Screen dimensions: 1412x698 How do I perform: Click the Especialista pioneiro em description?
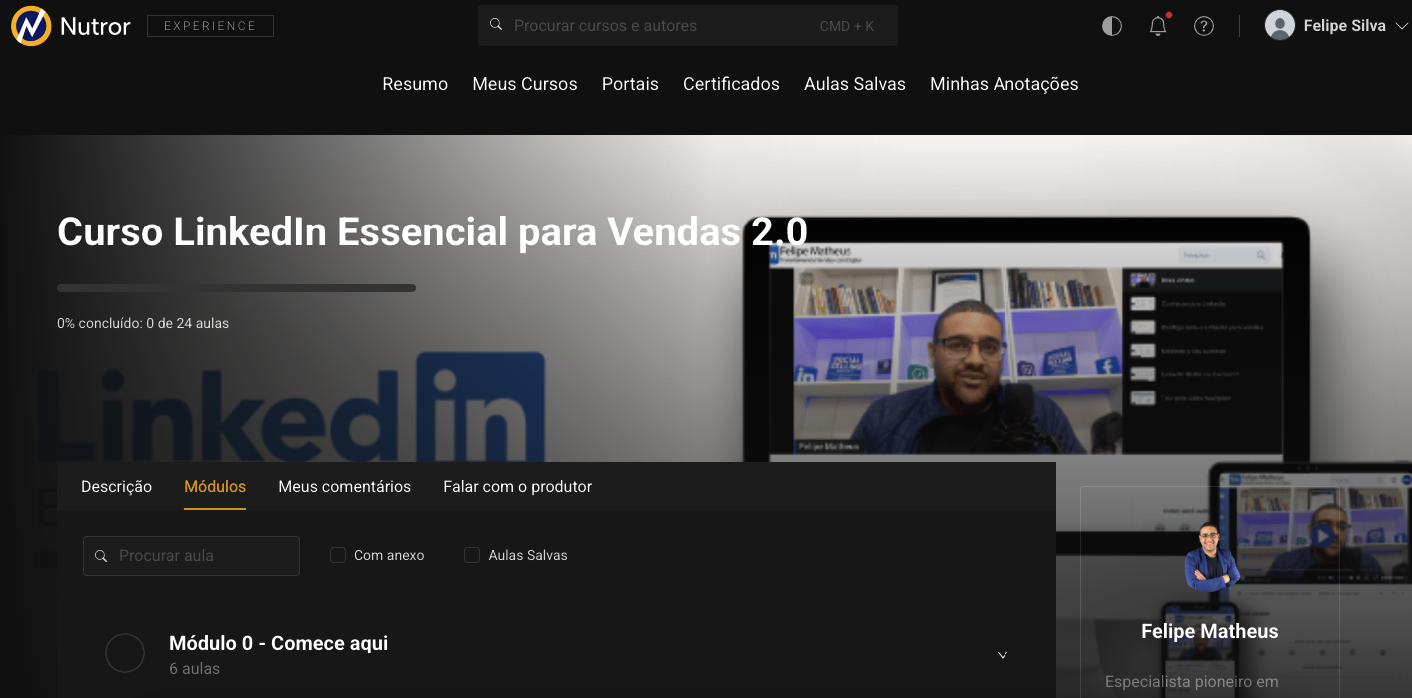(1192, 682)
